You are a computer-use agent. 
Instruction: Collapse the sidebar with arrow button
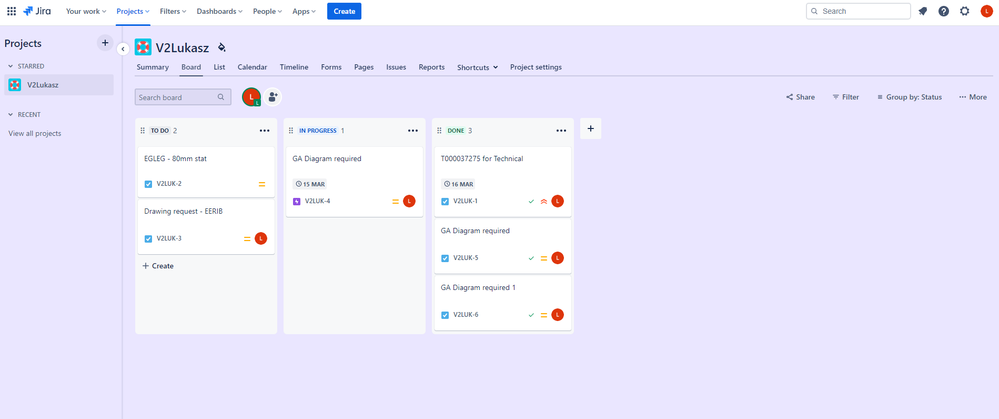(124, 49)
